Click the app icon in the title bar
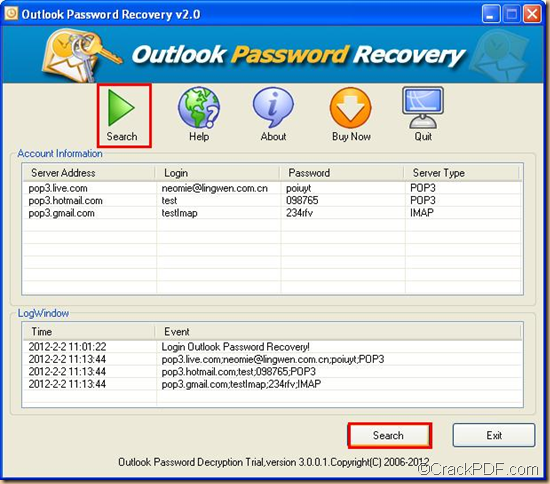The image size is (550, 484). coord(11,13)
